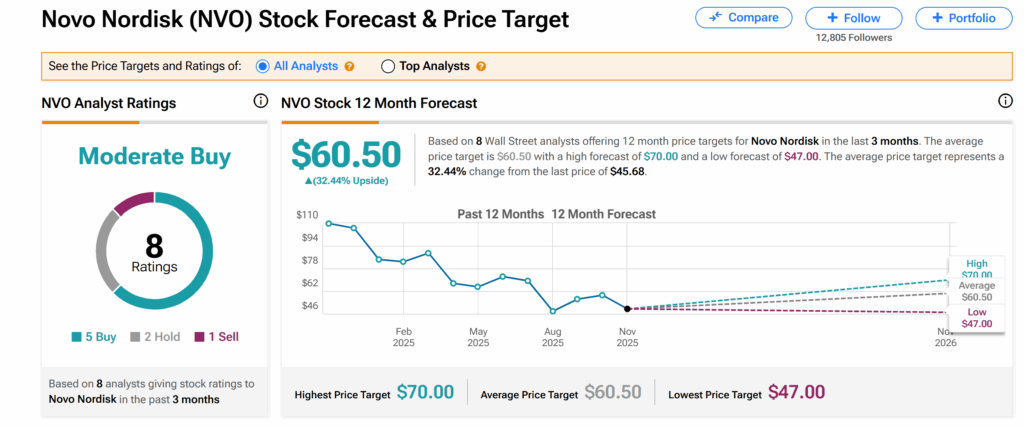Screen dimensions: 1024x427
Task: Add NVO to Portfolio
Action: coord(963,17)
